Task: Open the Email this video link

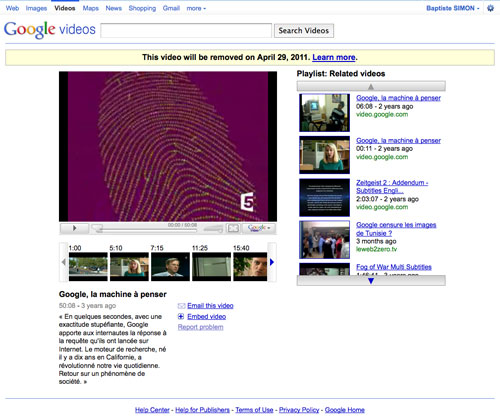Action: coord(210,306)
